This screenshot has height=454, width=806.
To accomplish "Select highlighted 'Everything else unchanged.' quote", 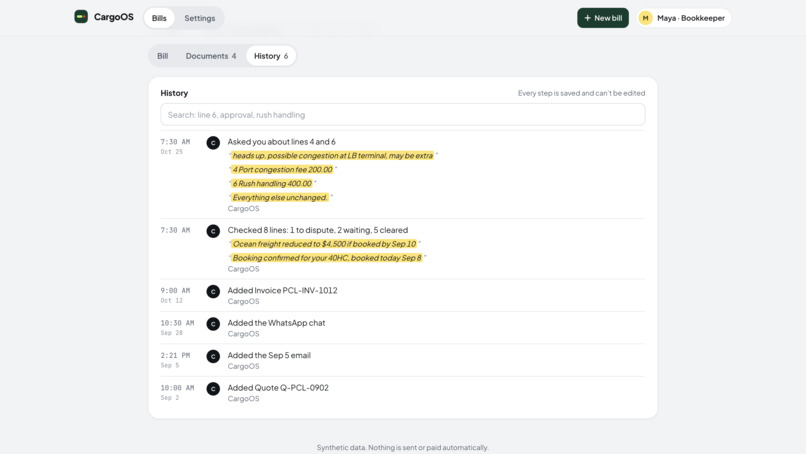I will click(x=280, y=197).
